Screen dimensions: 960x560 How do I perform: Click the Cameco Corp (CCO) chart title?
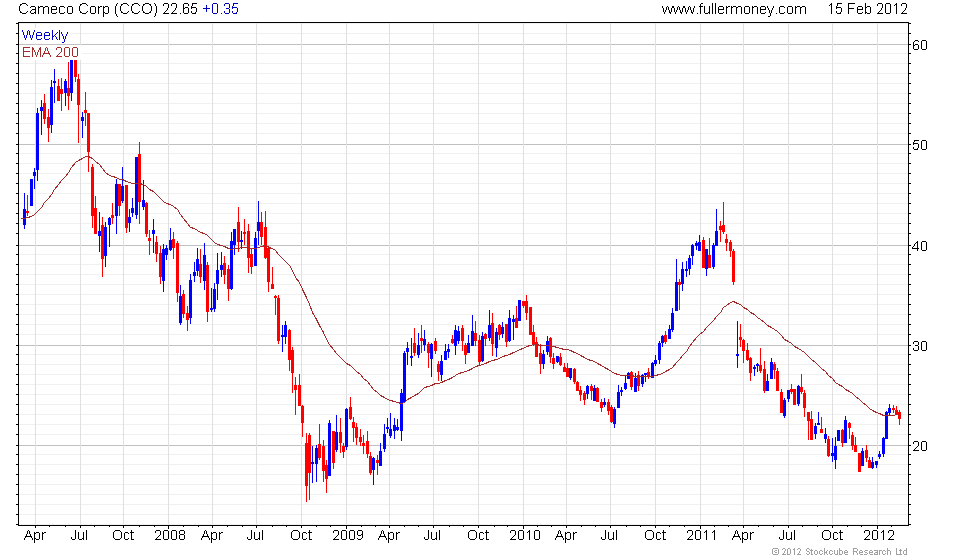[88, 9]
